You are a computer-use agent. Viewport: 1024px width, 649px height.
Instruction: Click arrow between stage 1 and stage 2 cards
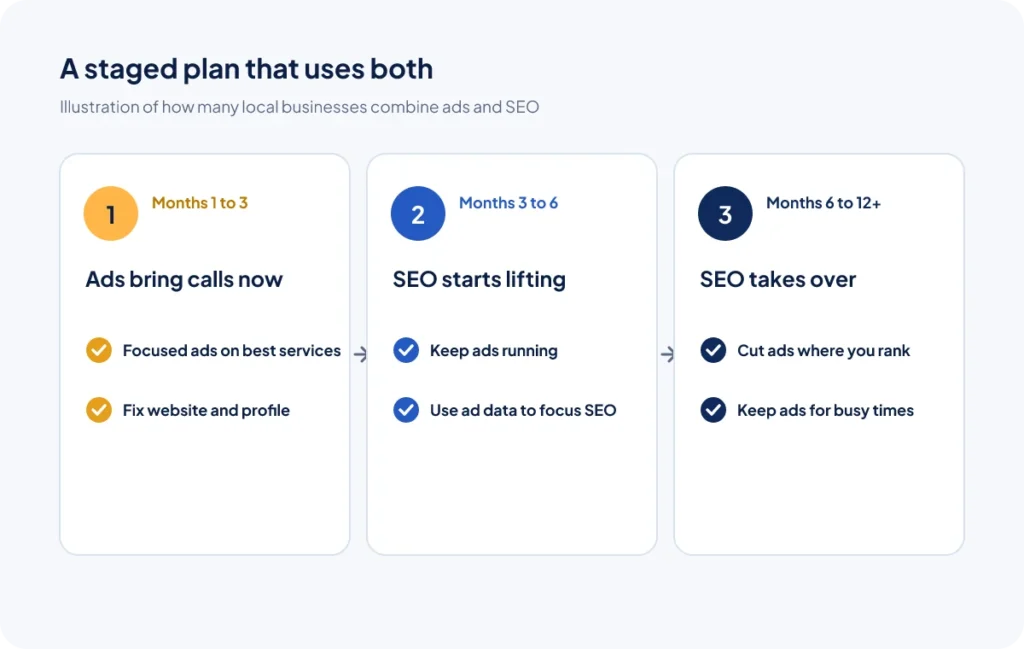tap(360, 355)
